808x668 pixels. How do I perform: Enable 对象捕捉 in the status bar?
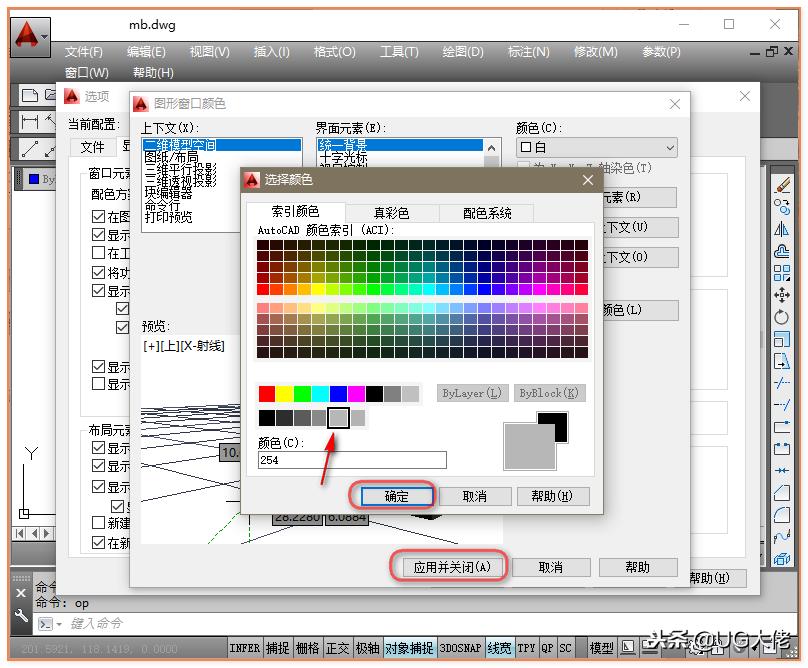(x=409, y=648)
